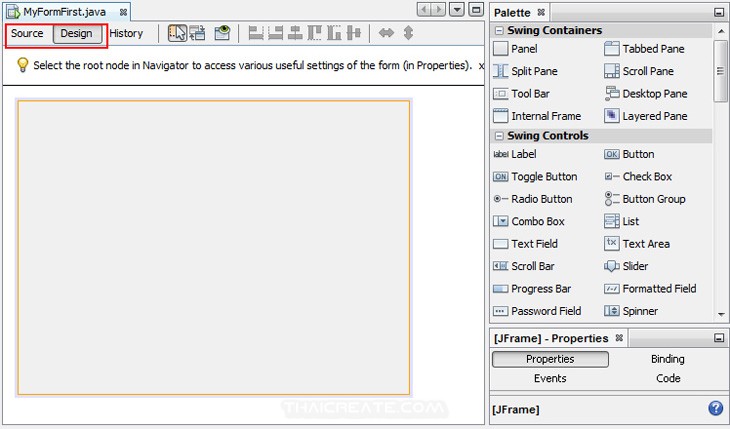Pick Progress Bar control
The height and width of the screenshot is (429, 730).
[x=532, y=289]
